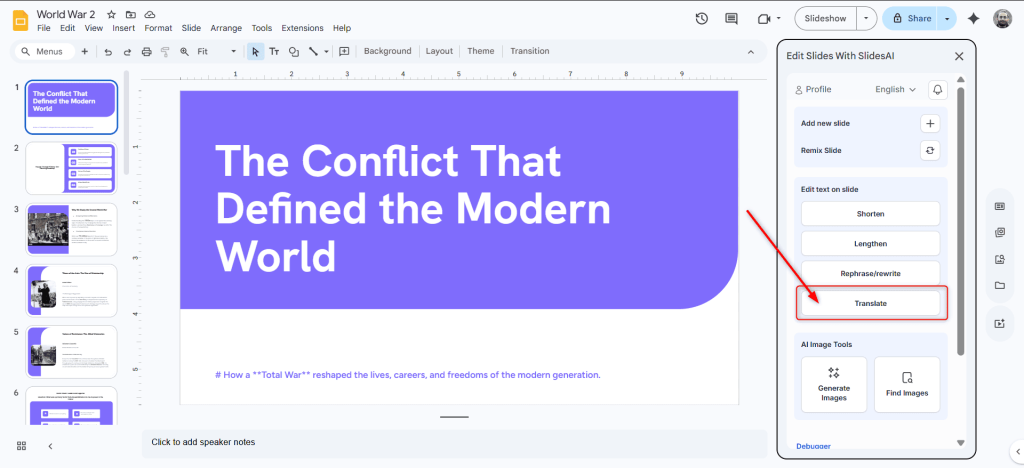Click the speaker notes field

click(455, 443)
